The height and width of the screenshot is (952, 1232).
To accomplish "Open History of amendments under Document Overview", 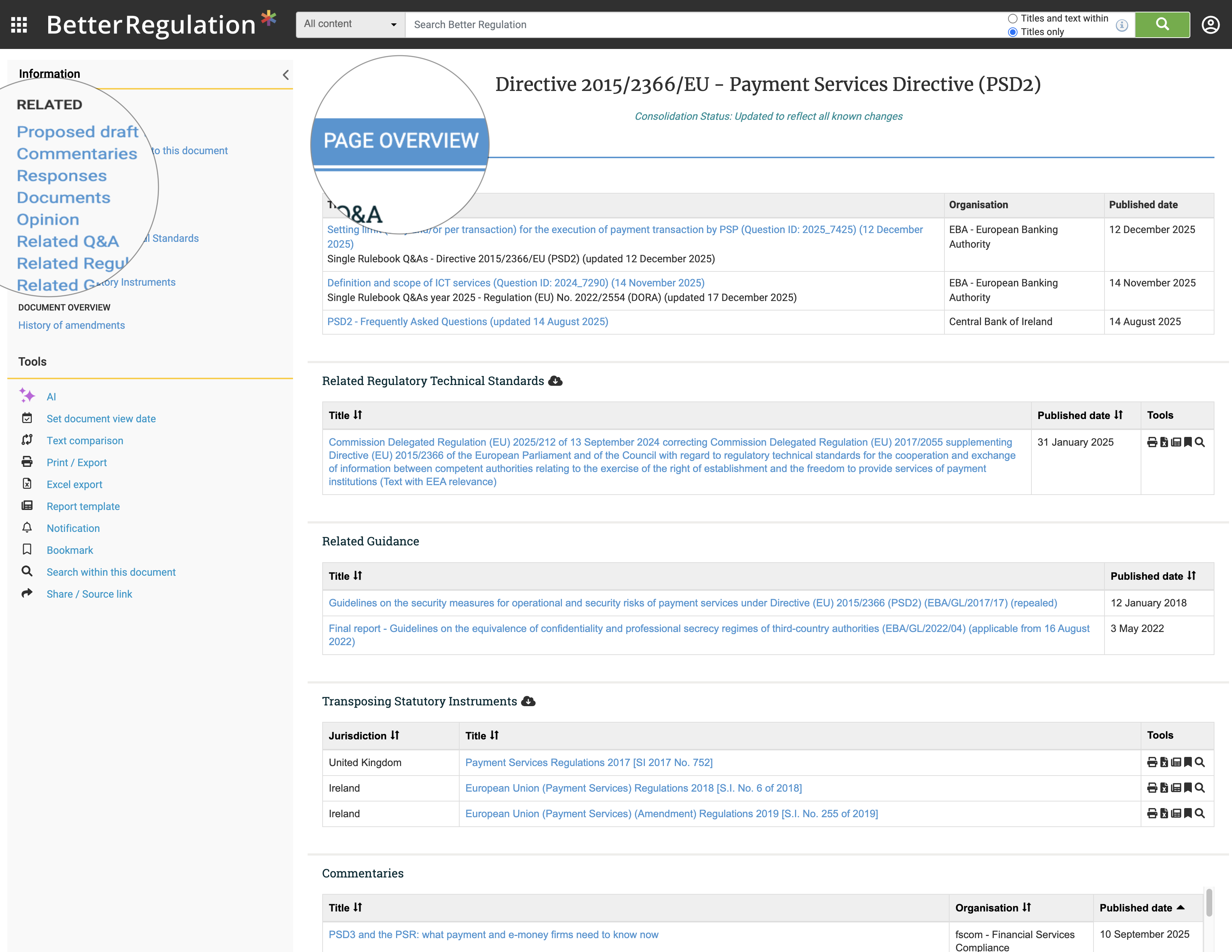I will (x=71, y=325).
